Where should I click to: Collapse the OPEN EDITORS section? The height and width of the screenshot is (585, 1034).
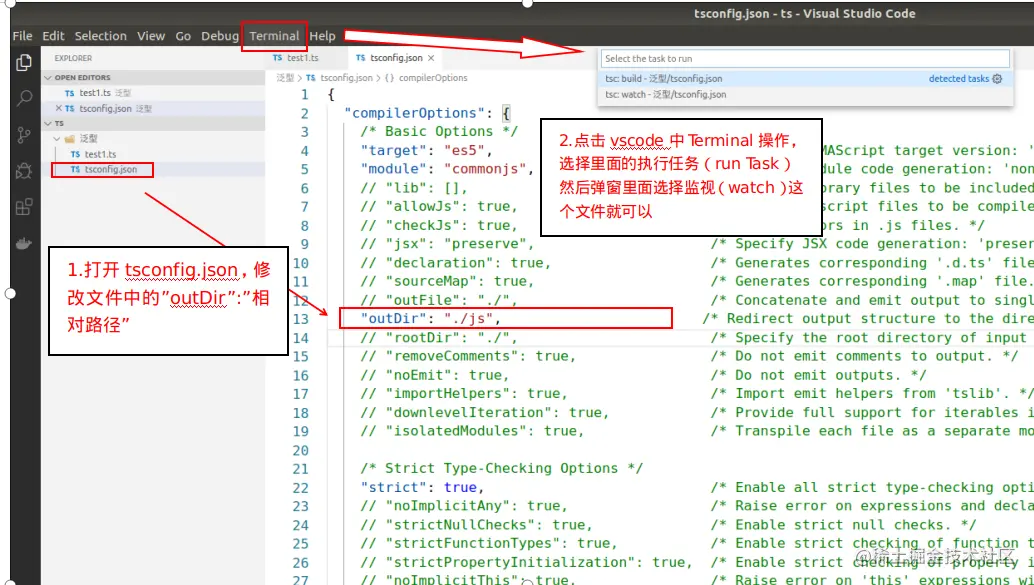tap(154, 77)
